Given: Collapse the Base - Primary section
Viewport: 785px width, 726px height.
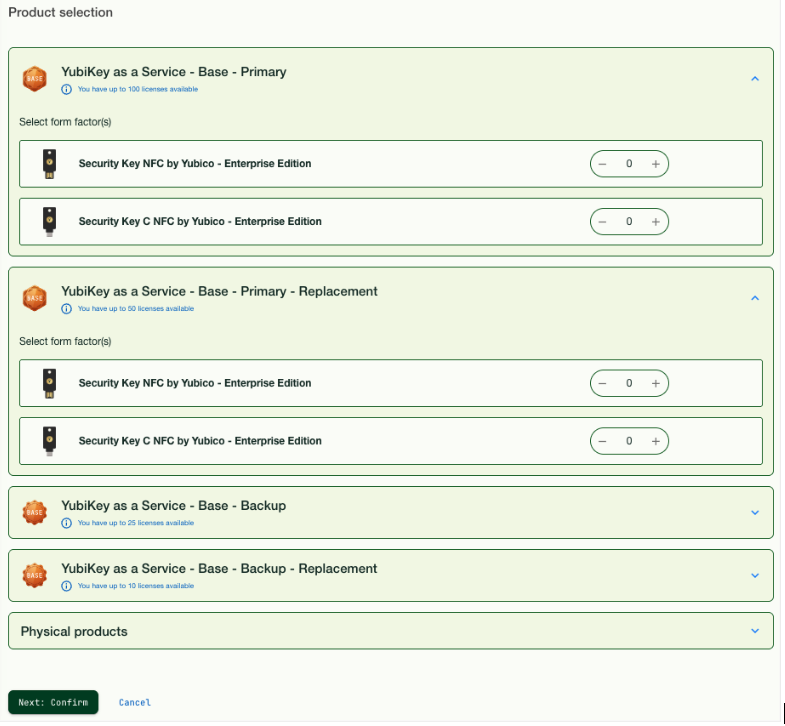Looking at the screenshot, I should tap(755, 79).
